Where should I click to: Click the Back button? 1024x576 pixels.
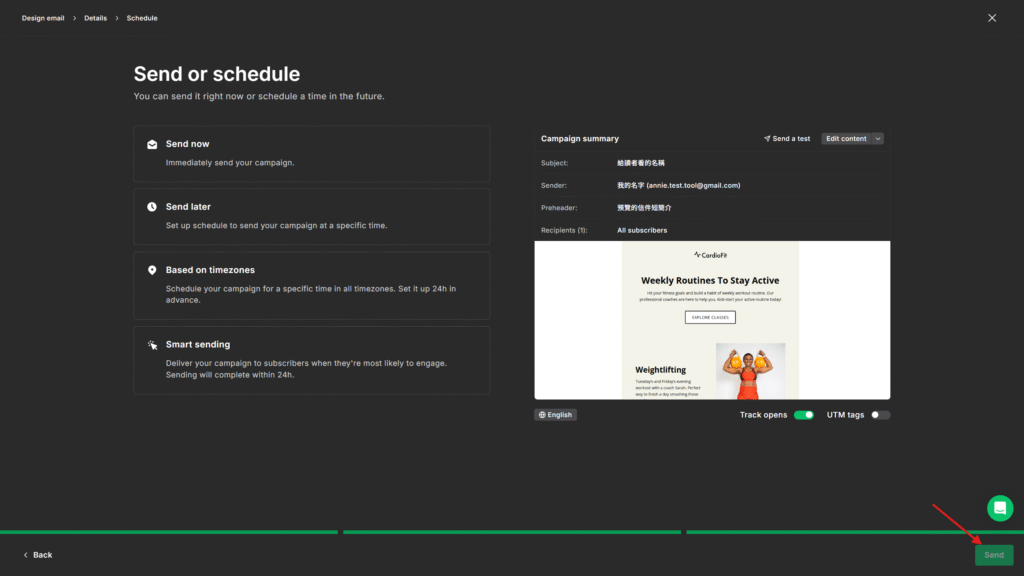pos(38,555)
